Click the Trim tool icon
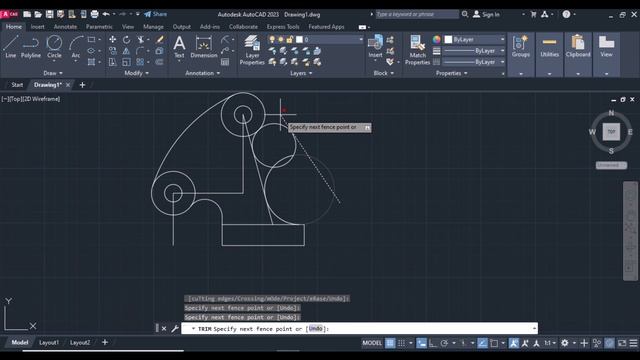640x360 pixels. (x=141, y=40)
